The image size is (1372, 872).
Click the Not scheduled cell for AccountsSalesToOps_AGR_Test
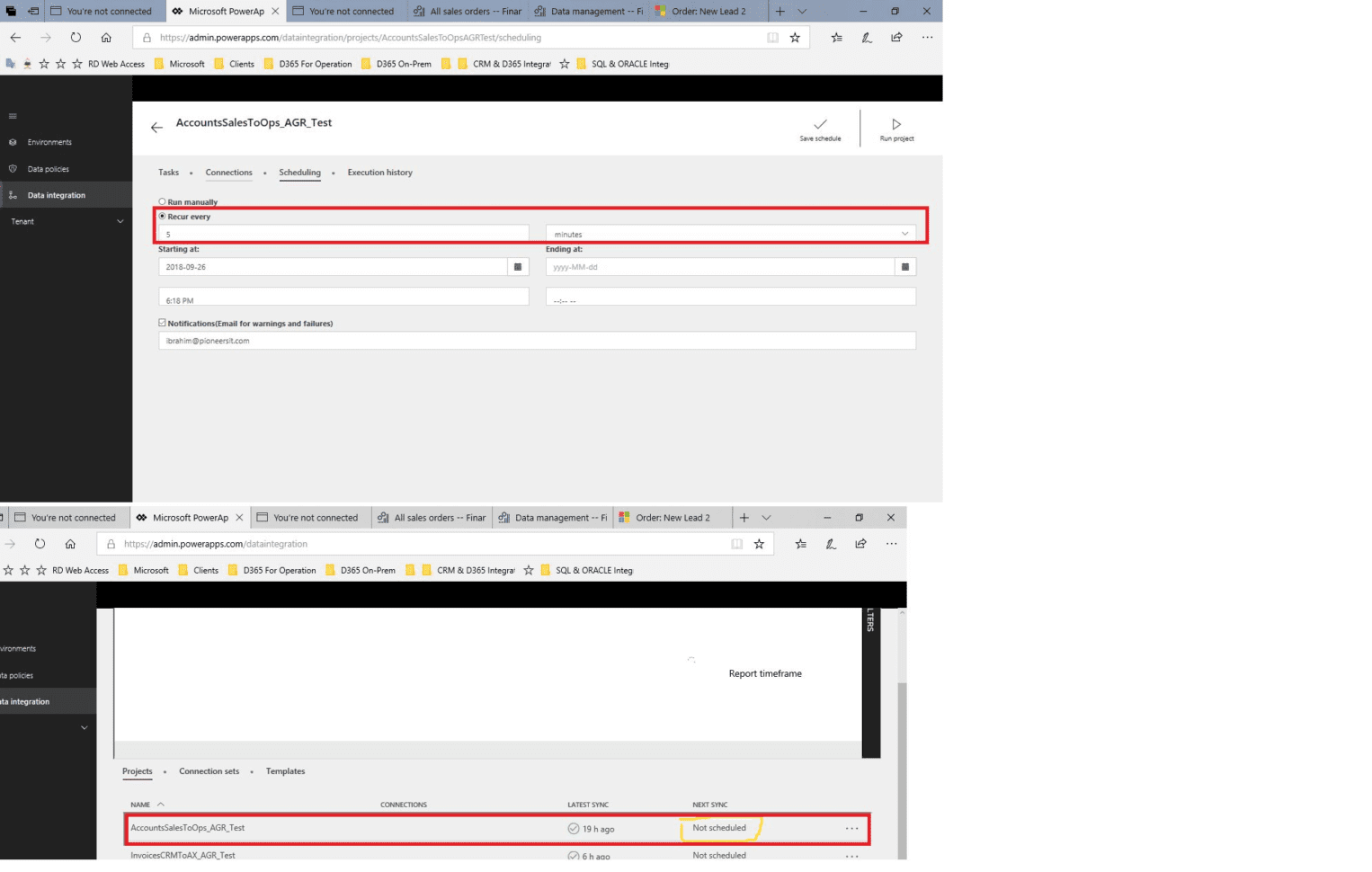coord(719,828)
